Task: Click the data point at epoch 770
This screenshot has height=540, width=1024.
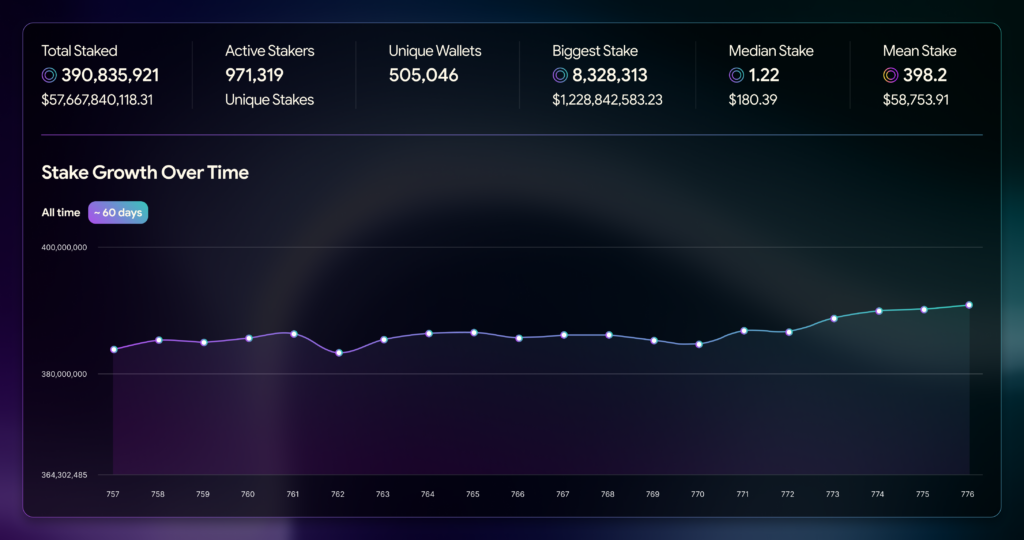Action: pos(699,344)
